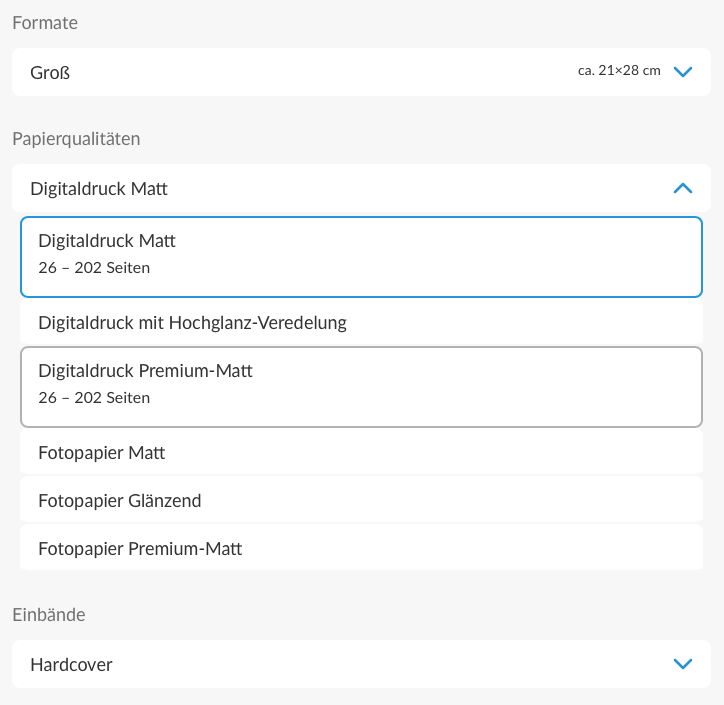Click the Groß format text
The width and height of the screenshot is (724, 705).
pos(50,73)
